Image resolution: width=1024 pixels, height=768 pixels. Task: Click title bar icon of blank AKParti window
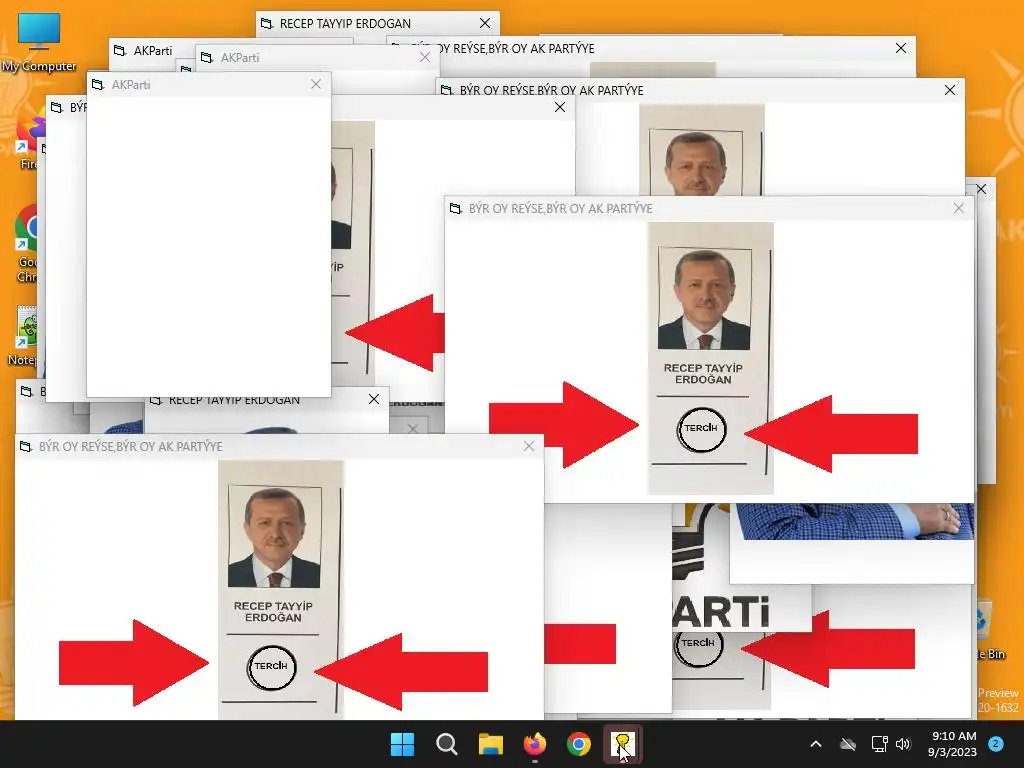(x=98, y=85)
